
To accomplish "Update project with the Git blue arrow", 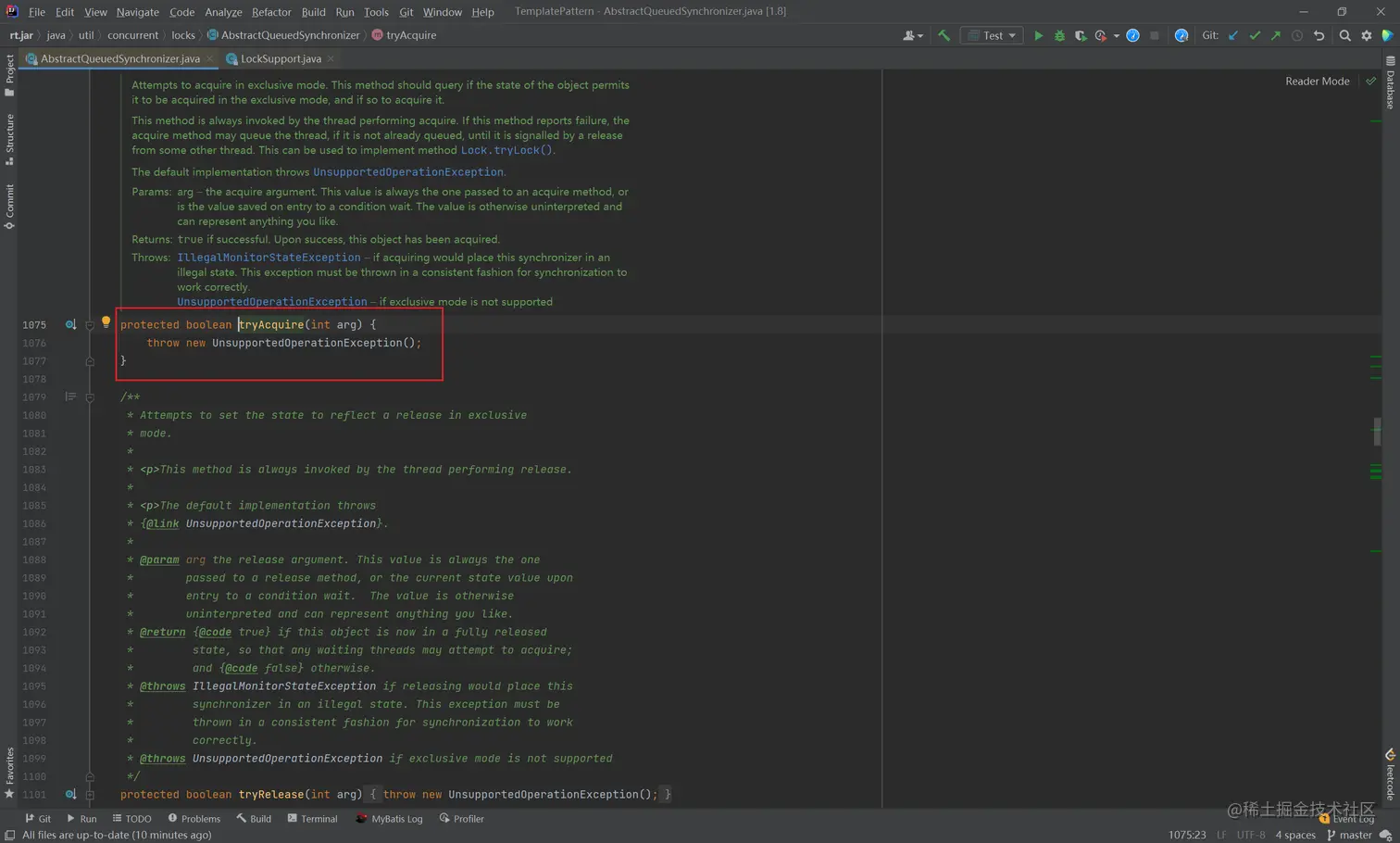I will 1233,35.
